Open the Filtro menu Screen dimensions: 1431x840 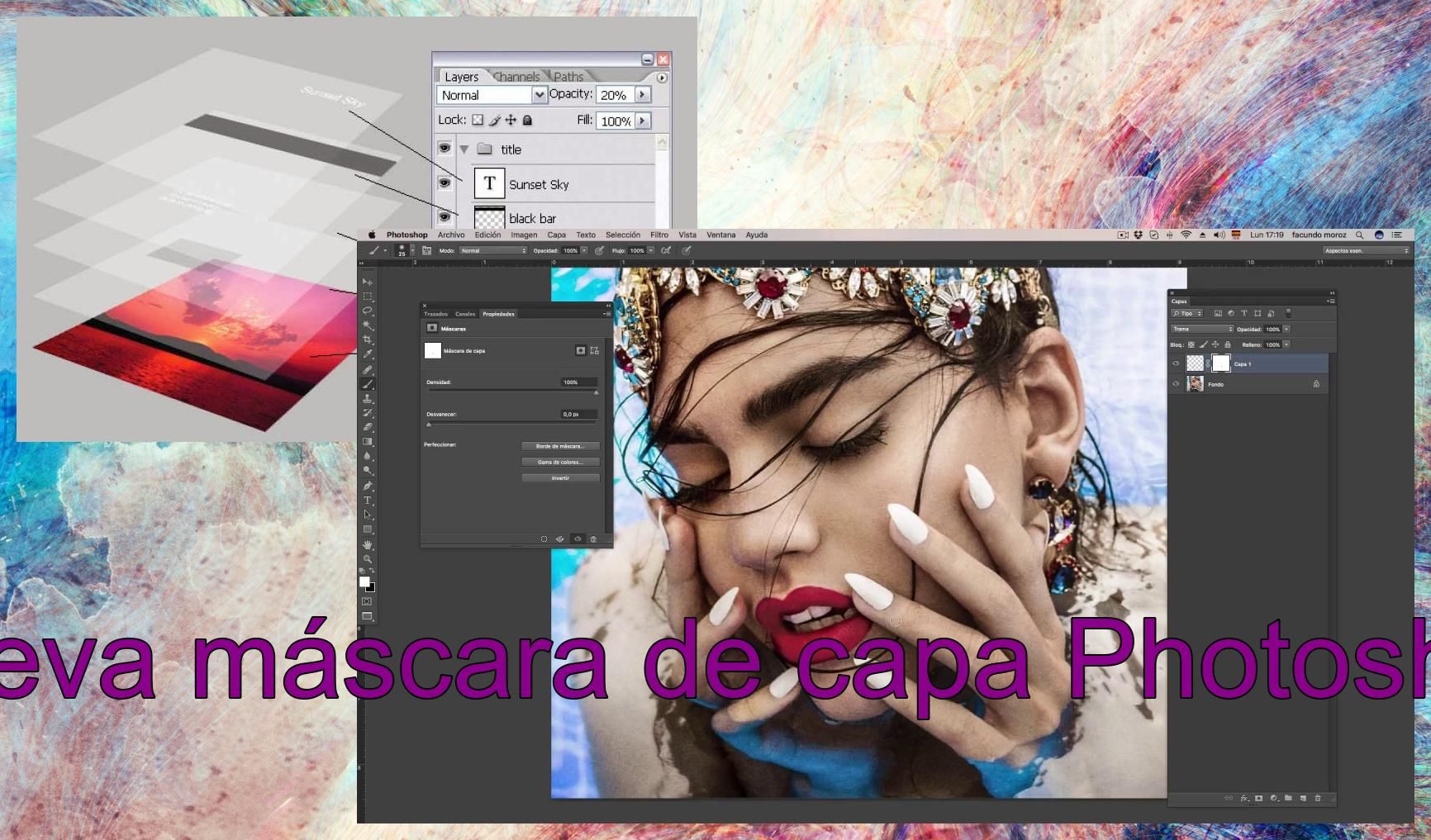[x=659, y=235]
